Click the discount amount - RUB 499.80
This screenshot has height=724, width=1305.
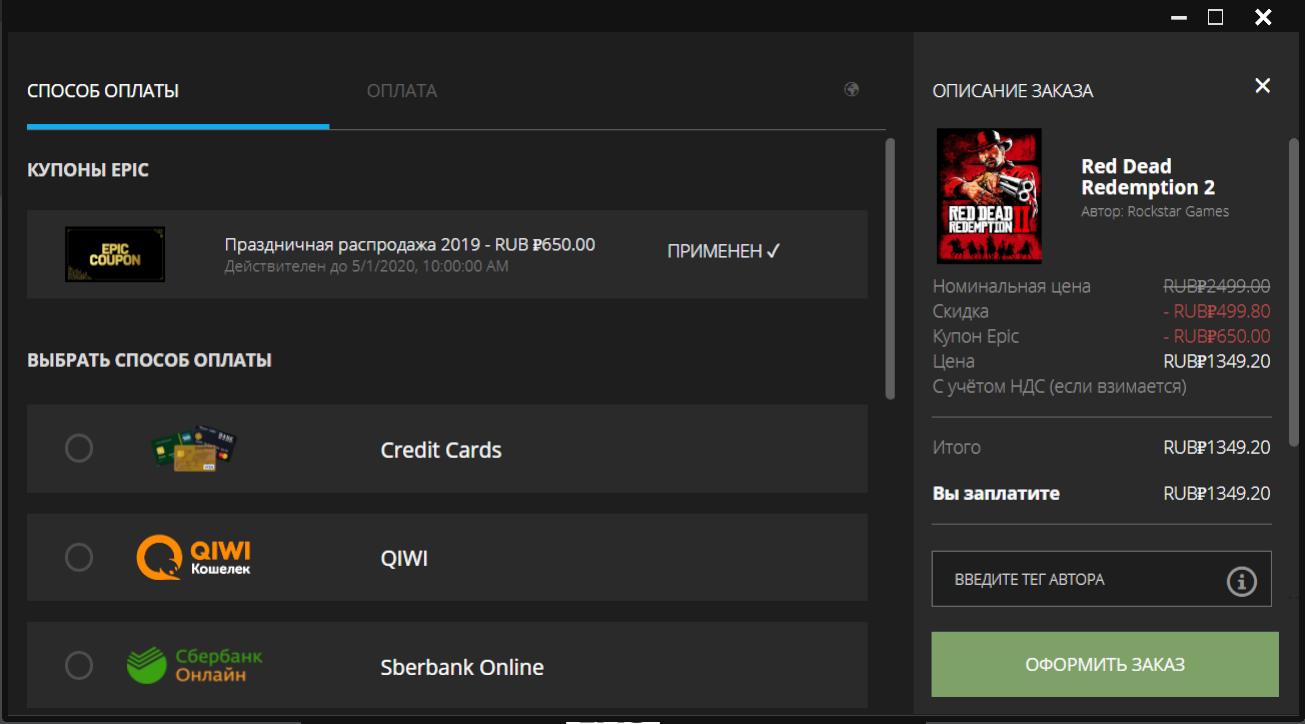(x=1217, y=311)
